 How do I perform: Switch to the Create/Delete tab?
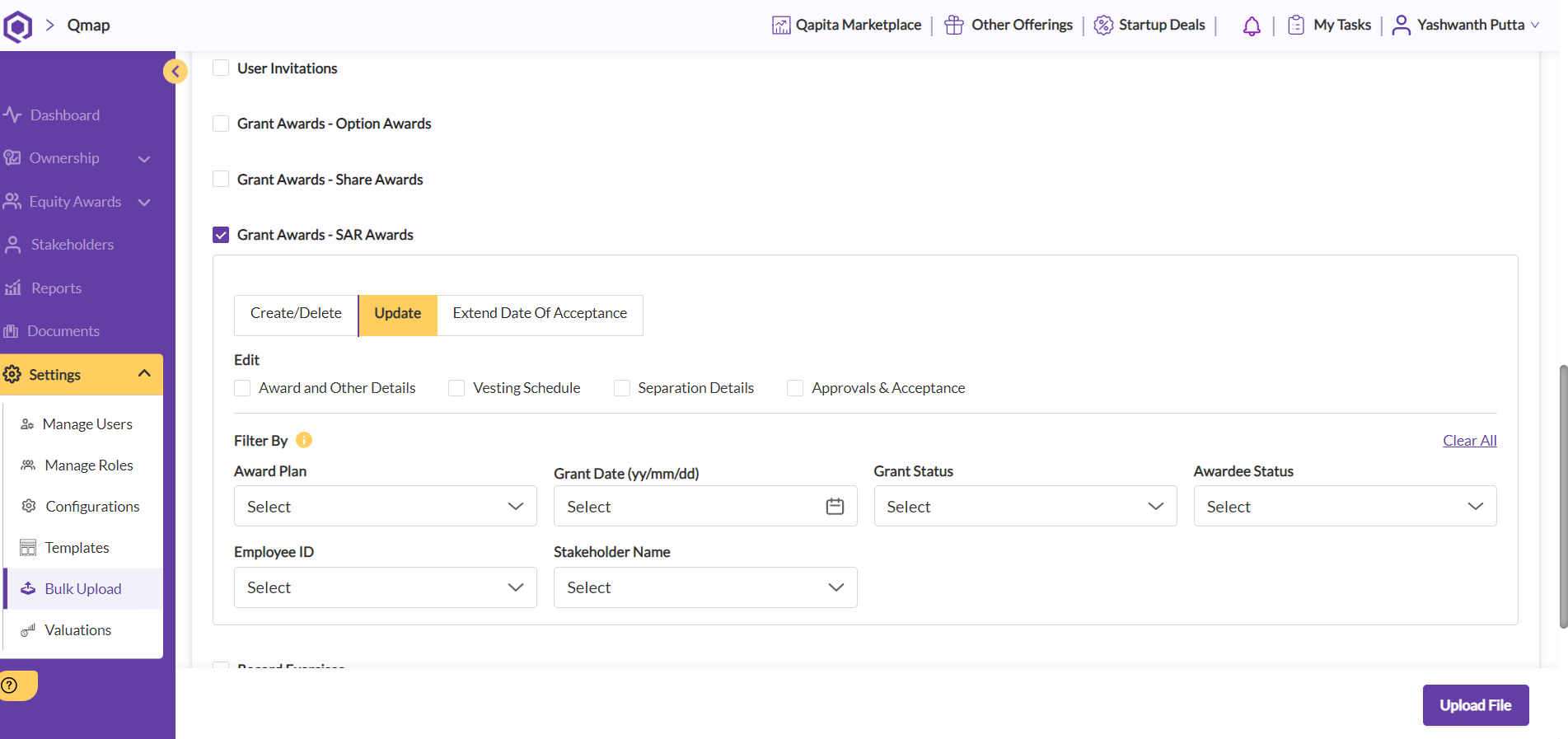pos(296,314)
